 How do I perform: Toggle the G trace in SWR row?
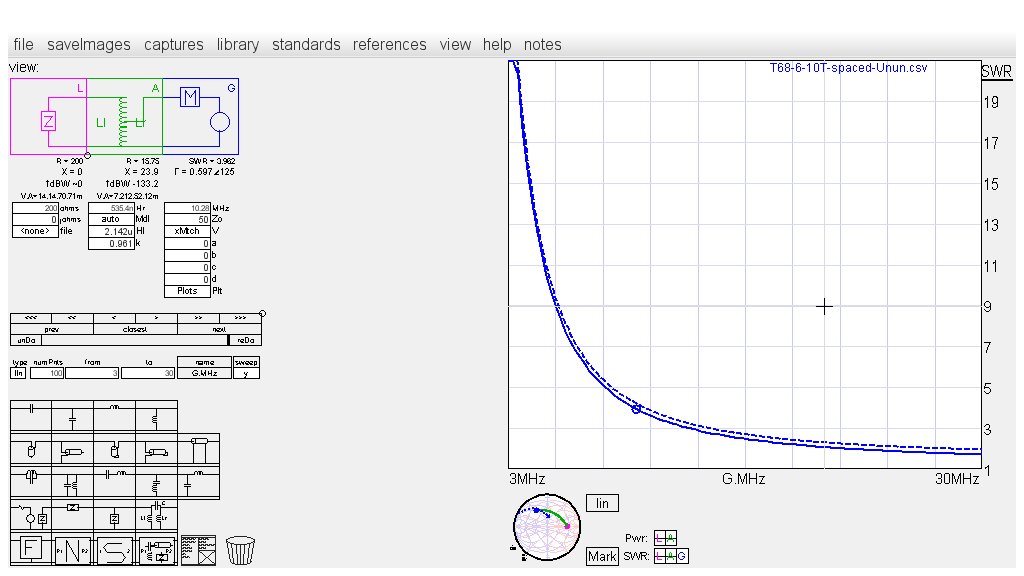tap(682, 556)
